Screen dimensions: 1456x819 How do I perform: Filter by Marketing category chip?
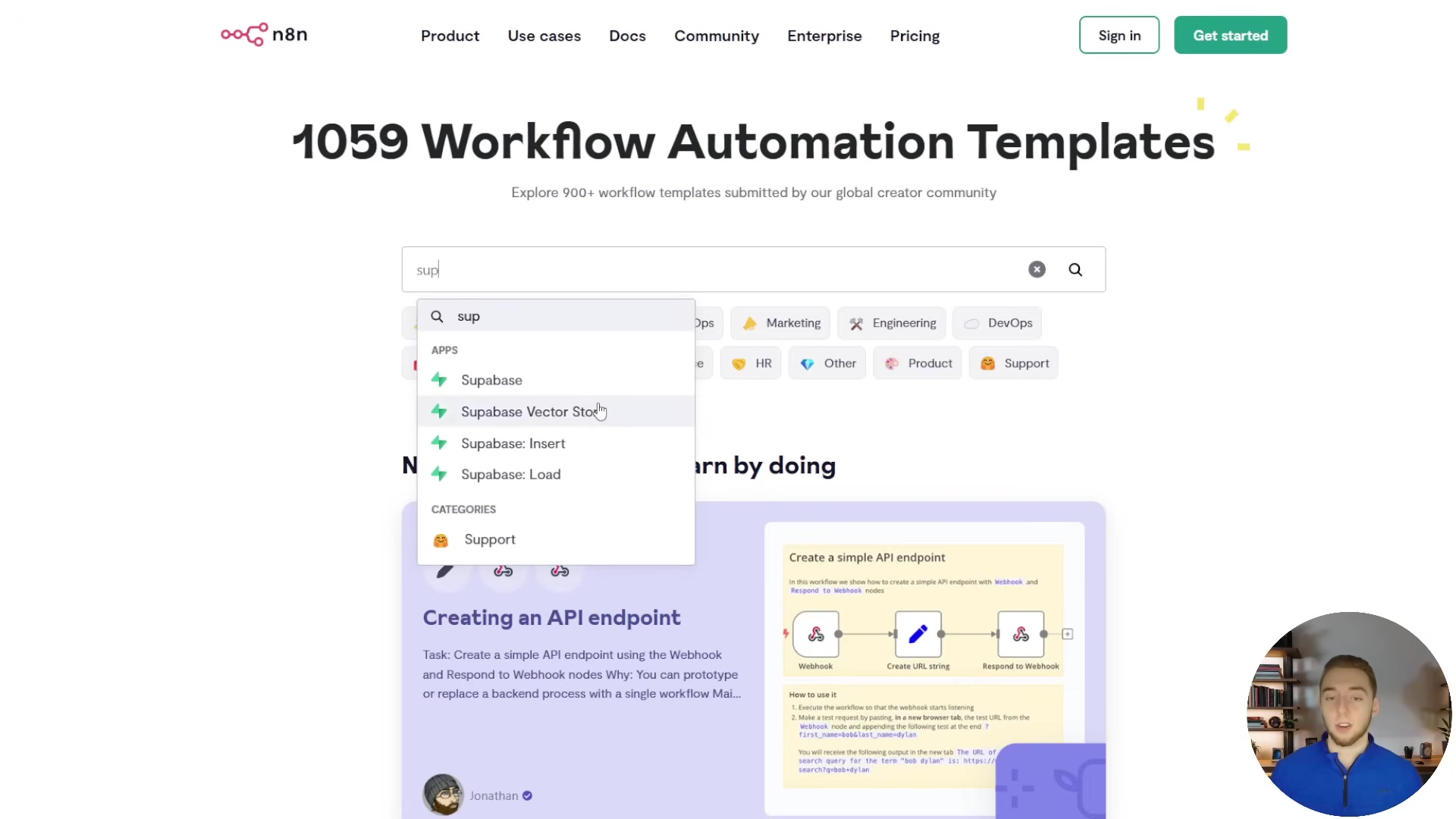point(781,323)
